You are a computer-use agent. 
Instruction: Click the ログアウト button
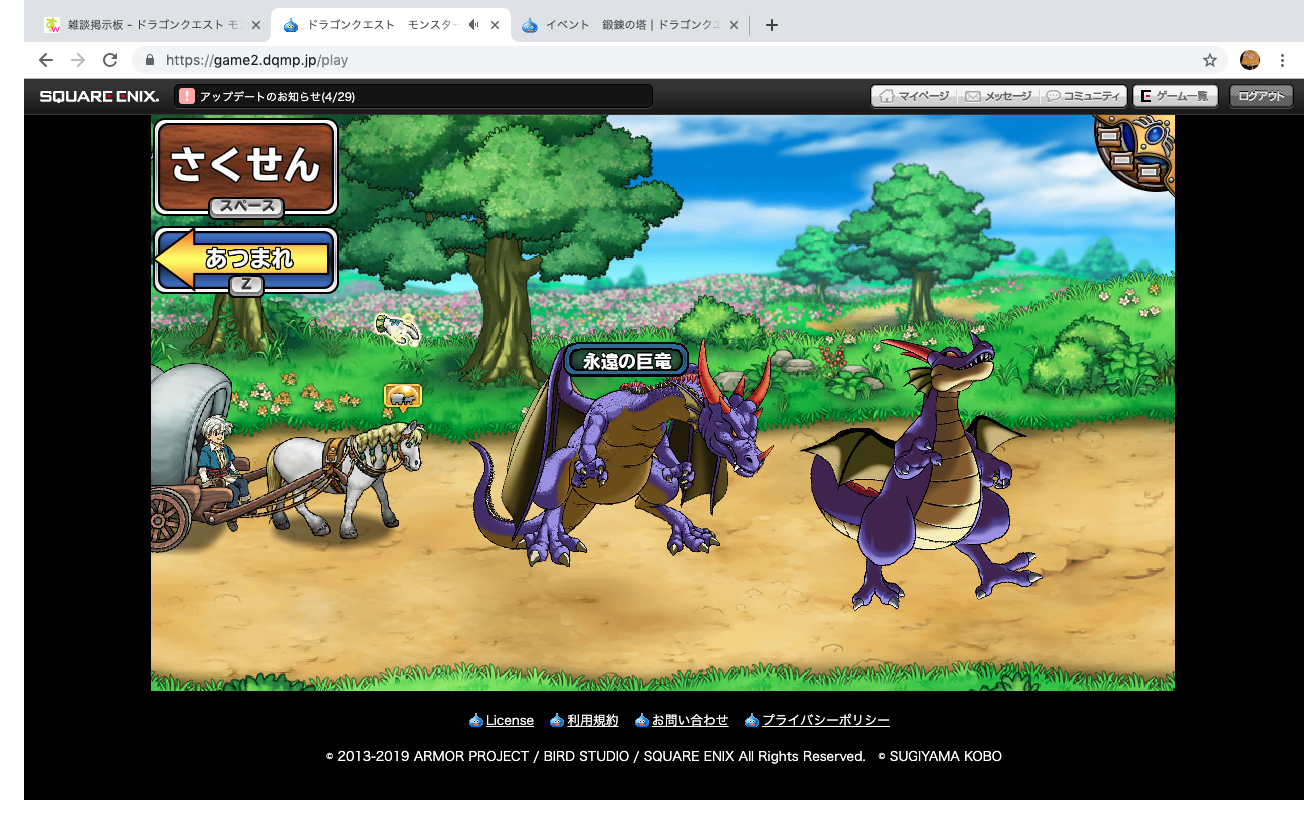click(1260, 96)
